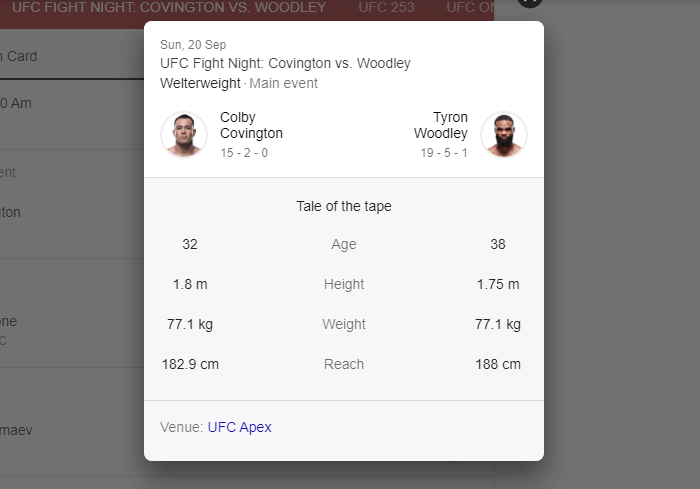Image resolution: width=700 pixels, height=489 pixels.
Task: Click the Welterweight division label
Action: coord(200,83)
